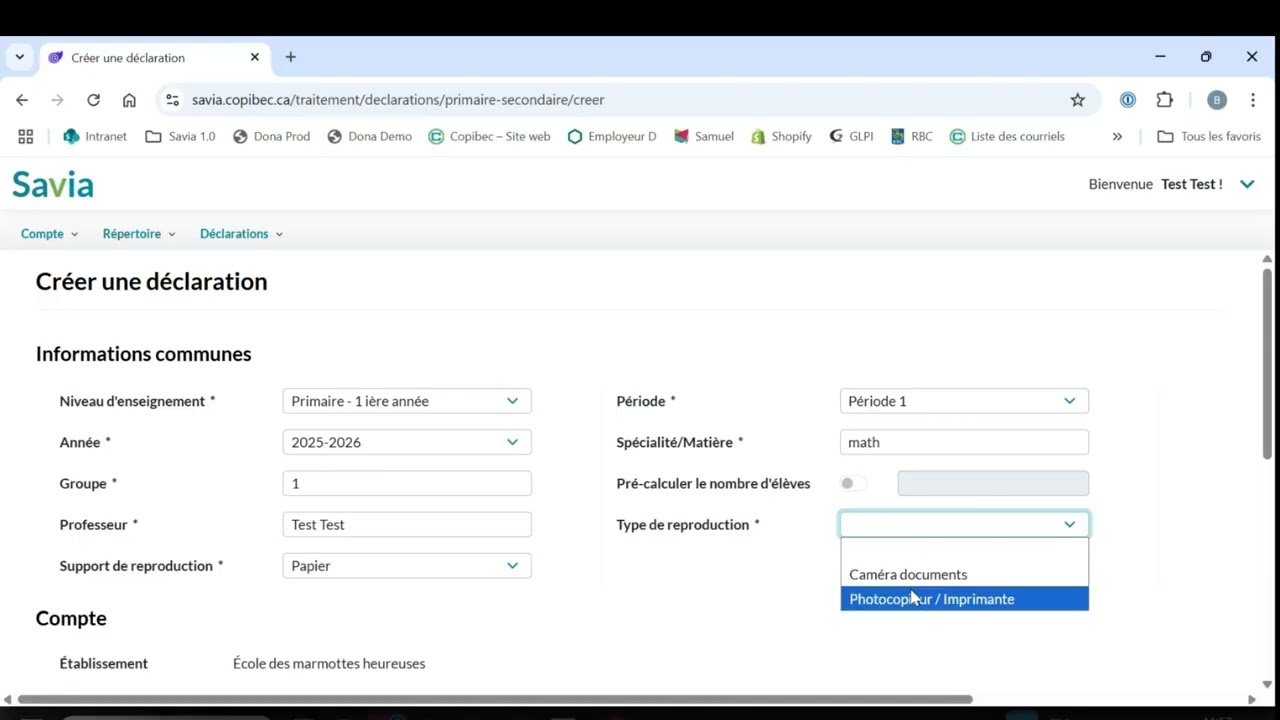This screenshot has width=1280, height=720.
Task: Go forward to the next page
Action: coord(57,100)
